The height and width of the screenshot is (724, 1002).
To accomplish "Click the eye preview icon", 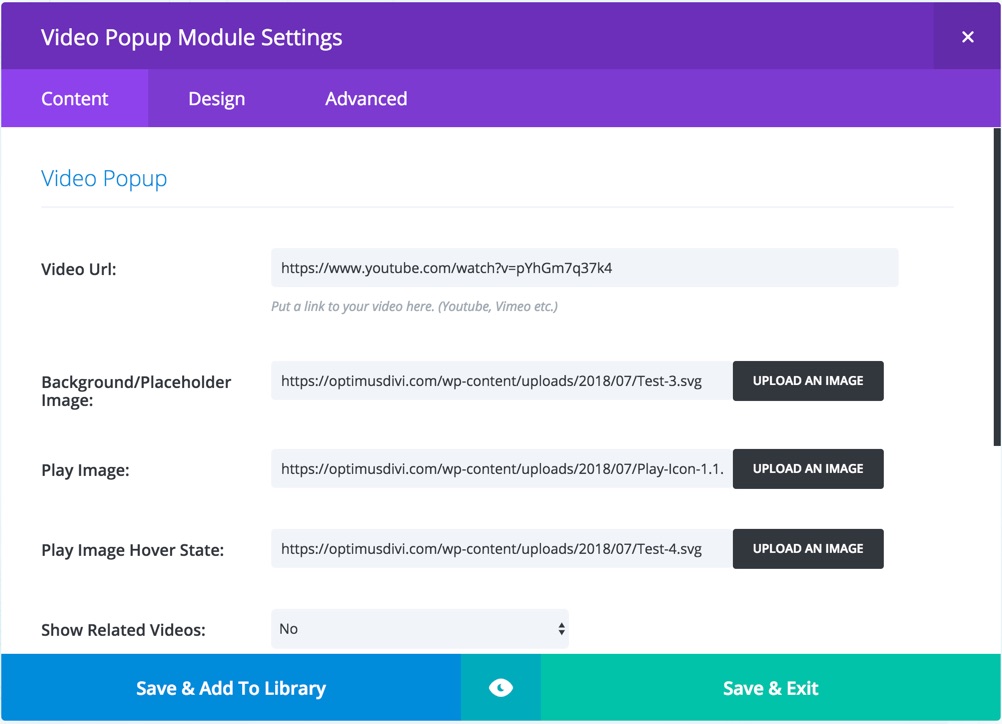I will (x=500, y=688).
